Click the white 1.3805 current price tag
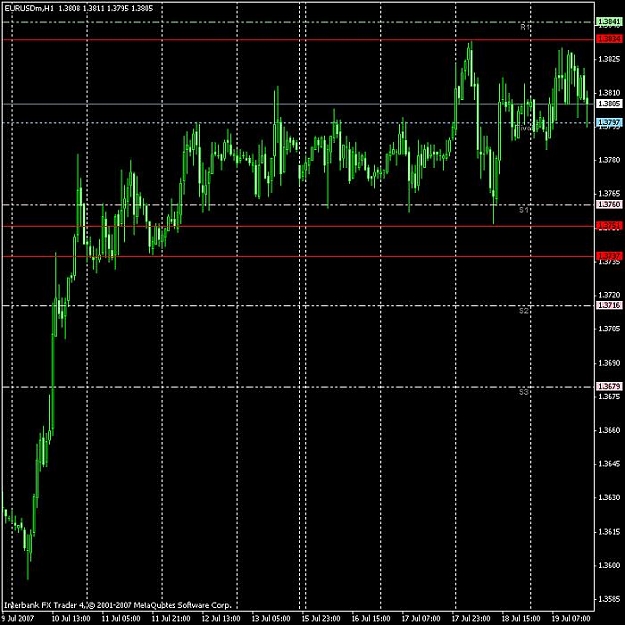The height and width of the screenshot is (625, 625). pyautogui.click(x=609, y=104)
